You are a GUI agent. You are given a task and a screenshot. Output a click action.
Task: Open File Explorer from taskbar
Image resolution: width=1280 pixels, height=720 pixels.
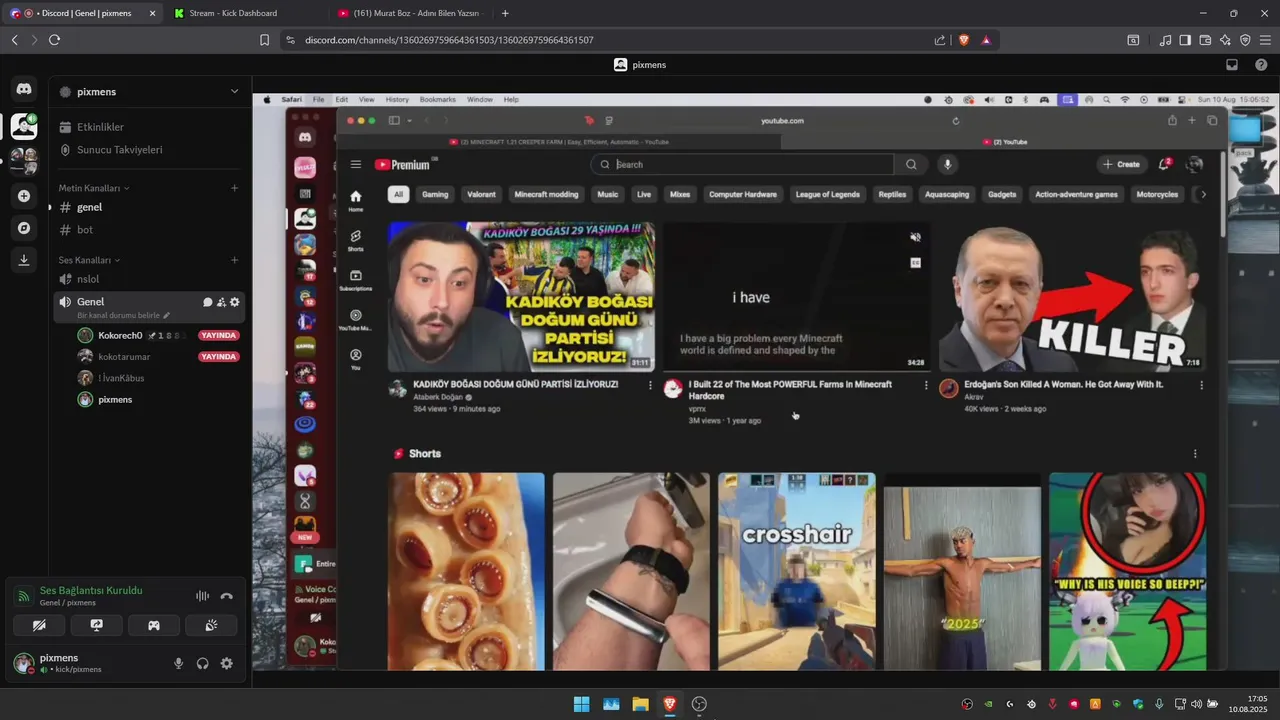(640, 704)
